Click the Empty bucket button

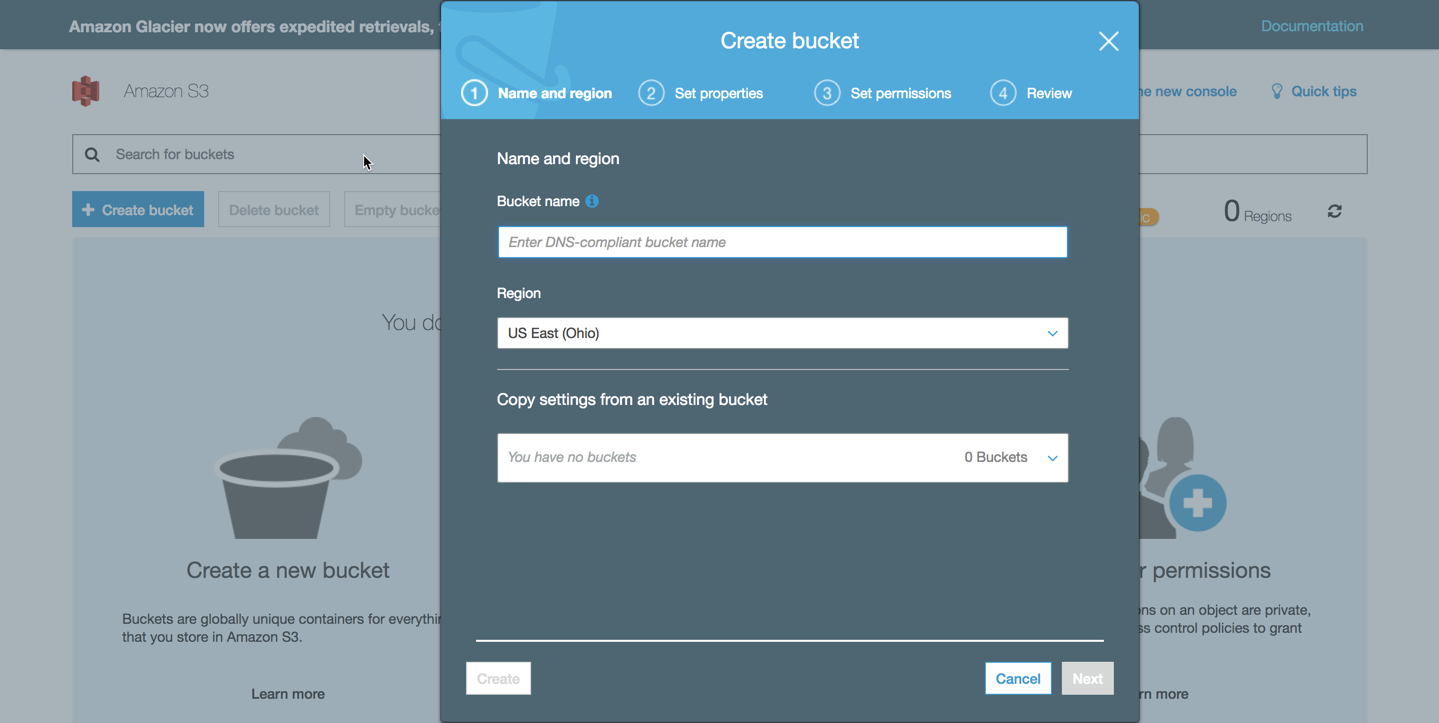[392, 209]
